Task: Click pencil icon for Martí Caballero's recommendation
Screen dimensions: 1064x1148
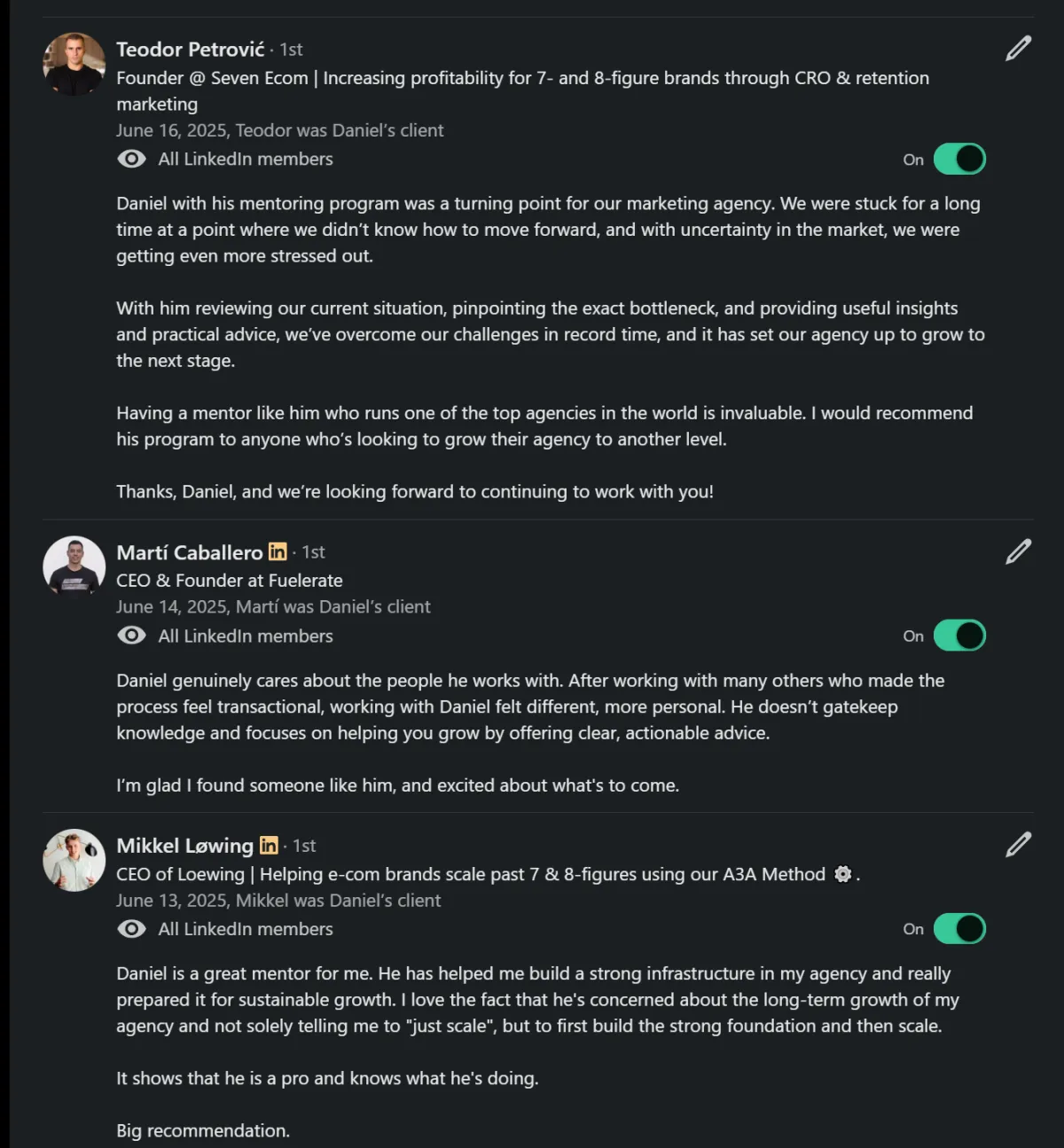Action: [x=1018, y=551]
